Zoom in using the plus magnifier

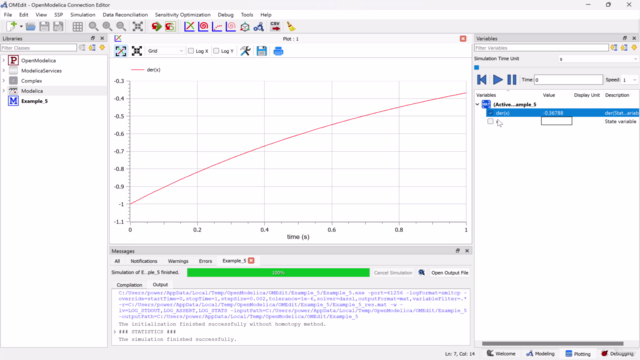[x=107, y=27]
